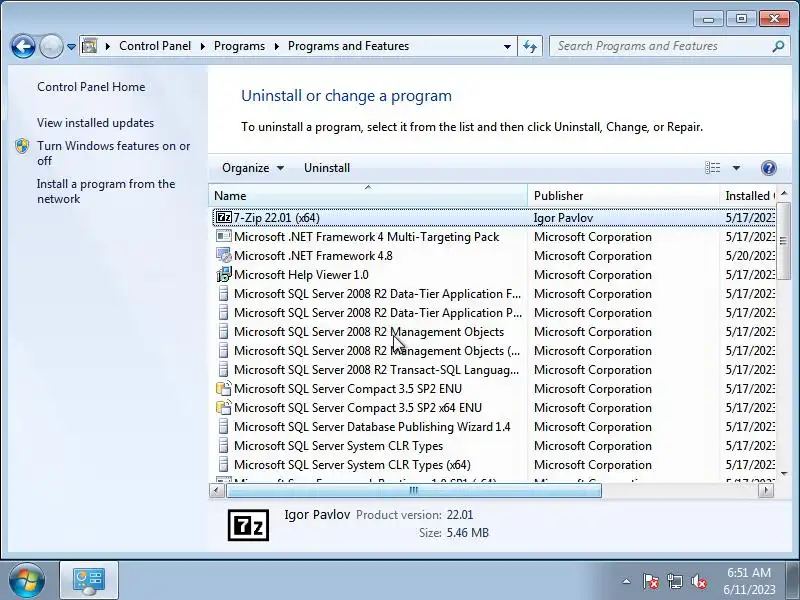The width and height of the screenshot is (800, 600).
Task: Expand the chevron after Programs breadcrumb
Action: pyautogui.click(x=277, y=46)
